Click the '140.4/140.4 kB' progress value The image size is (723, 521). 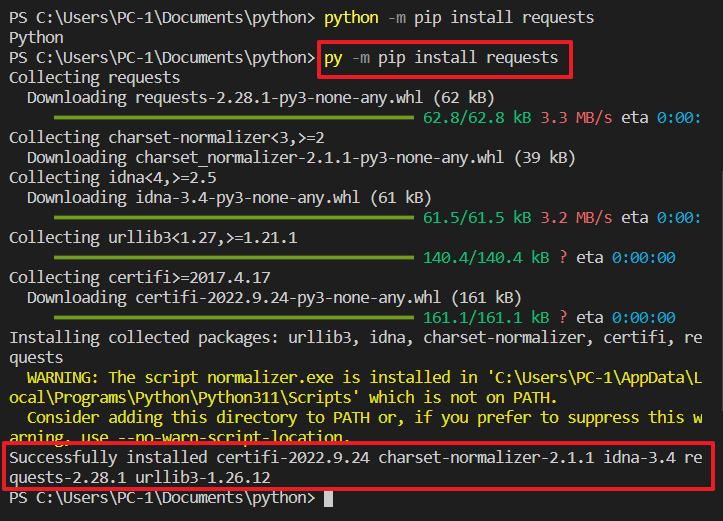(486, 258)
